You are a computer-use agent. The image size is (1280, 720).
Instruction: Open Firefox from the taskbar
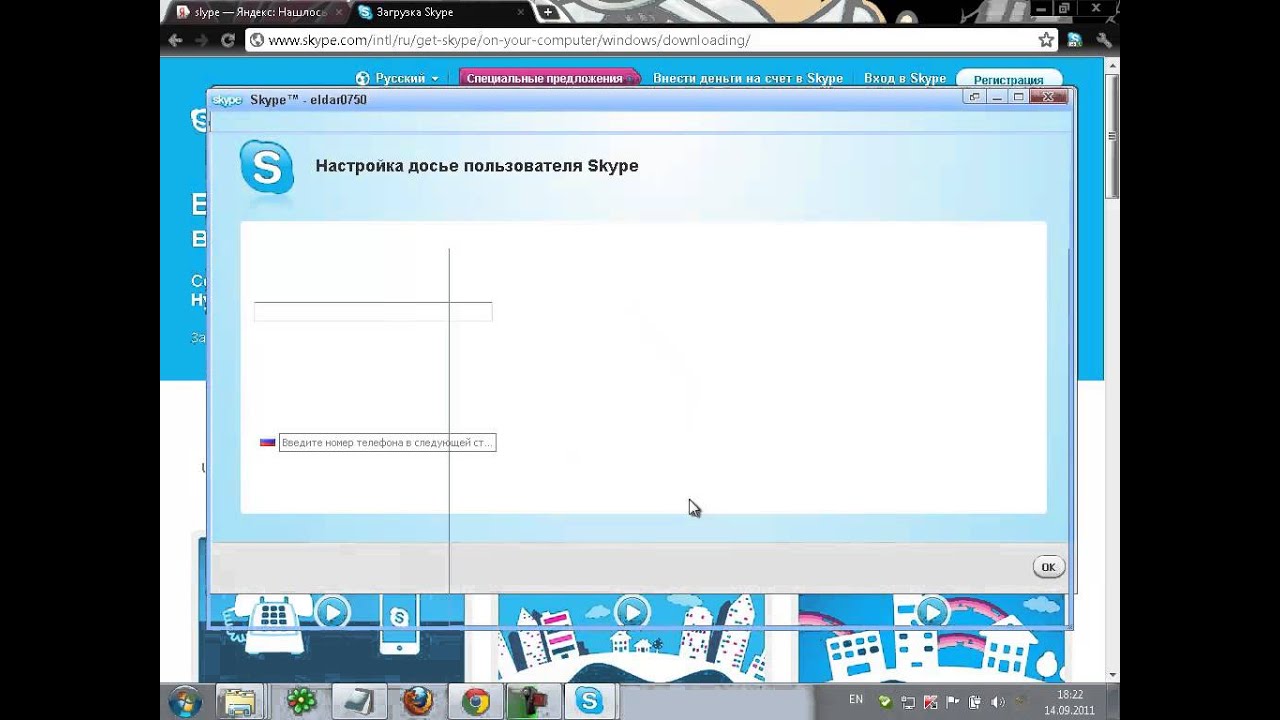pos(417,701)
